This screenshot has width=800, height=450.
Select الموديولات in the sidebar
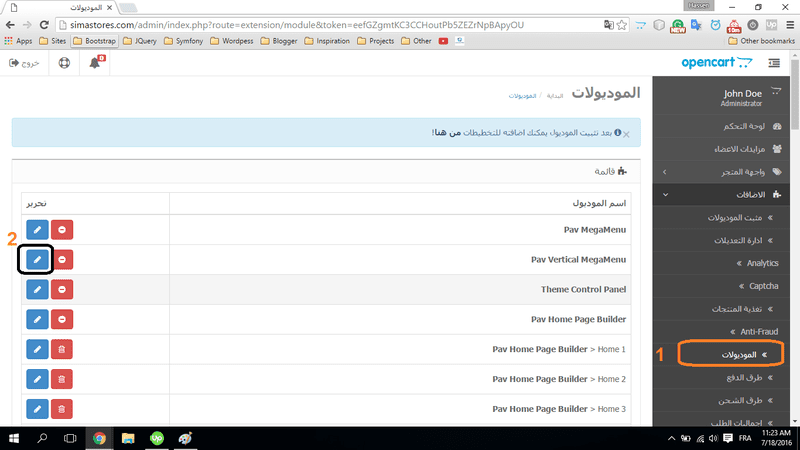click(x=721, y=355)
